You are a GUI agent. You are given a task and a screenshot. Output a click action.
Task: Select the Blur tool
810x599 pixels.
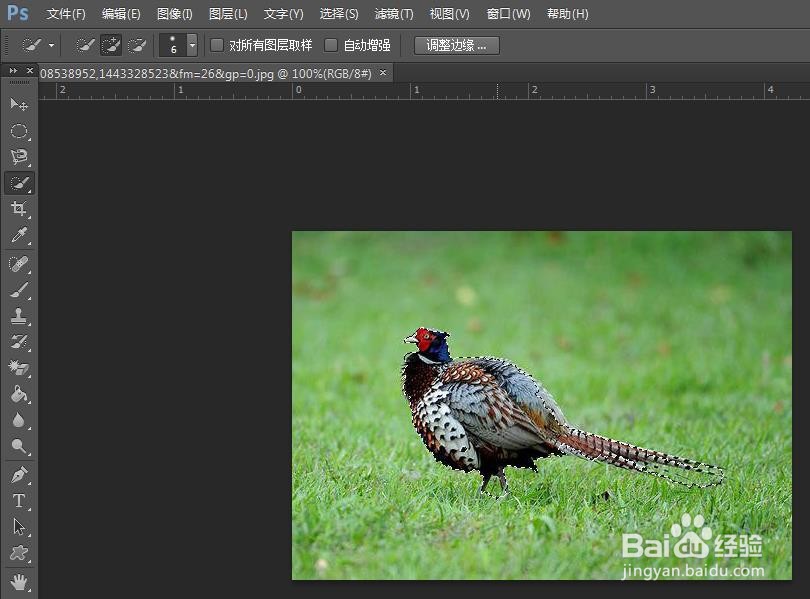click(19, 420)
